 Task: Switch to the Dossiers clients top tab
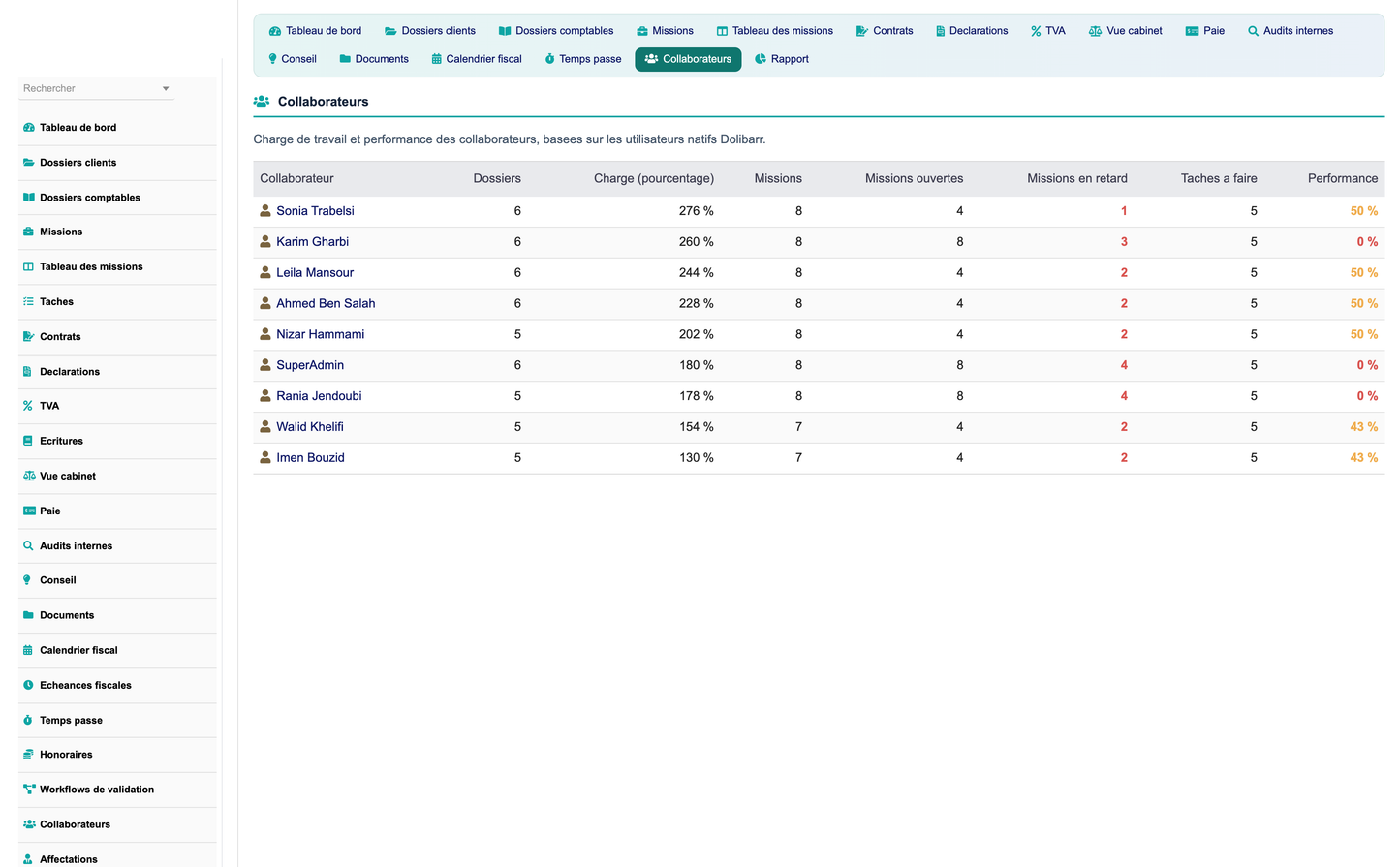(x=430, y=31)
